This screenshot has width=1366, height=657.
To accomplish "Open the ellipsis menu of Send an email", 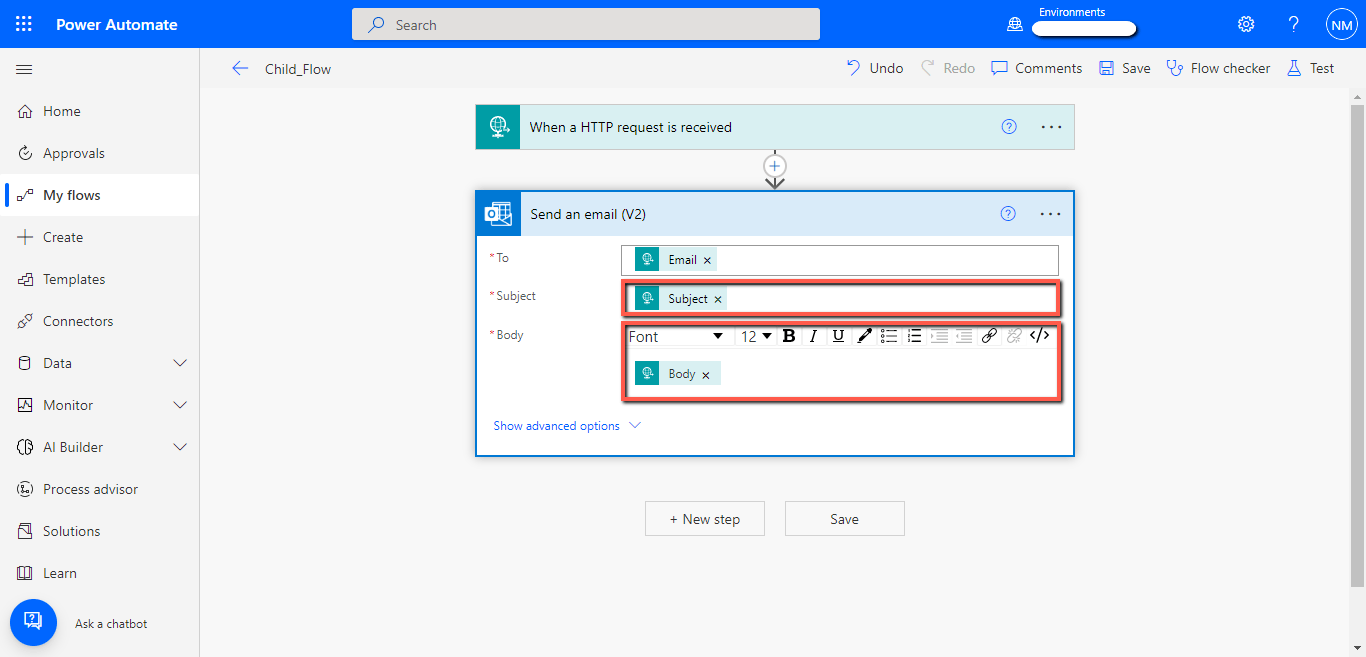I will pyautogui.click(x=1051, y=214).
